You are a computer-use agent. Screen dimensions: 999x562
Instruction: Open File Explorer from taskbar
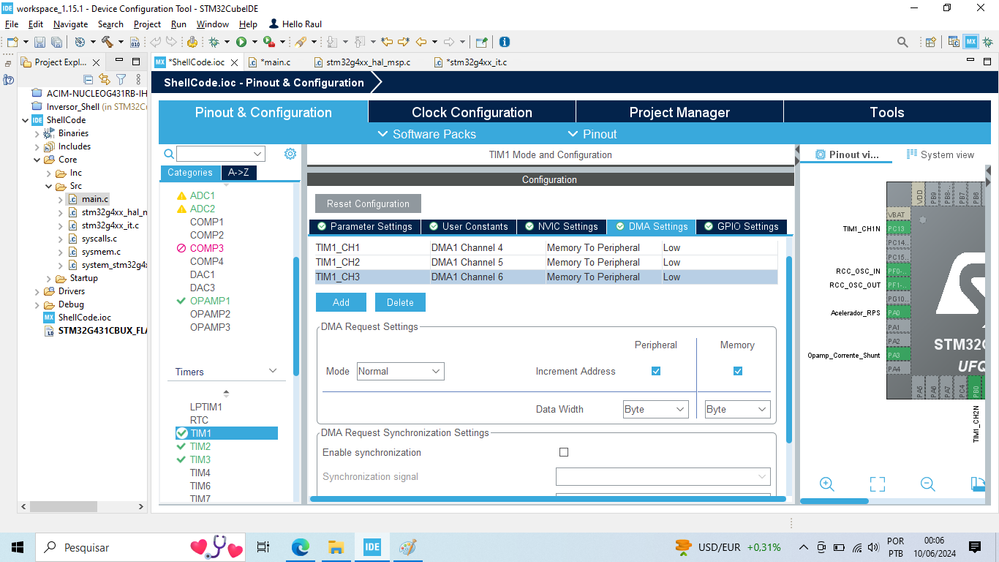pyautogui.click(x=336, y=547)
